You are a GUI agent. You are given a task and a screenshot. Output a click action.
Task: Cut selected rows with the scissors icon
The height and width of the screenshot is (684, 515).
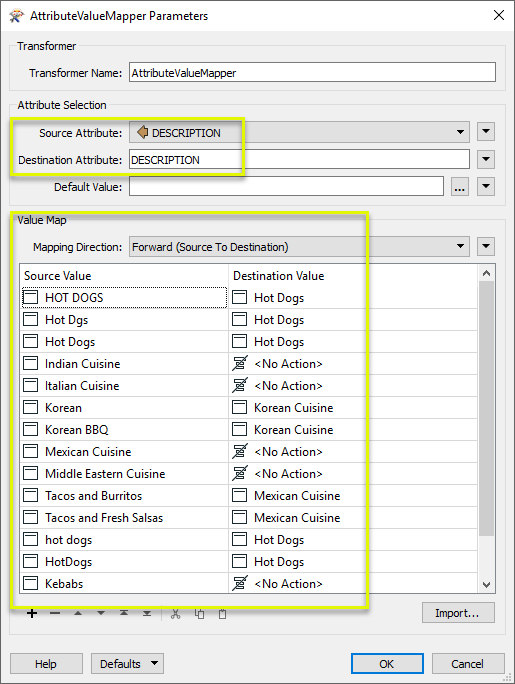tap(176, 614)
